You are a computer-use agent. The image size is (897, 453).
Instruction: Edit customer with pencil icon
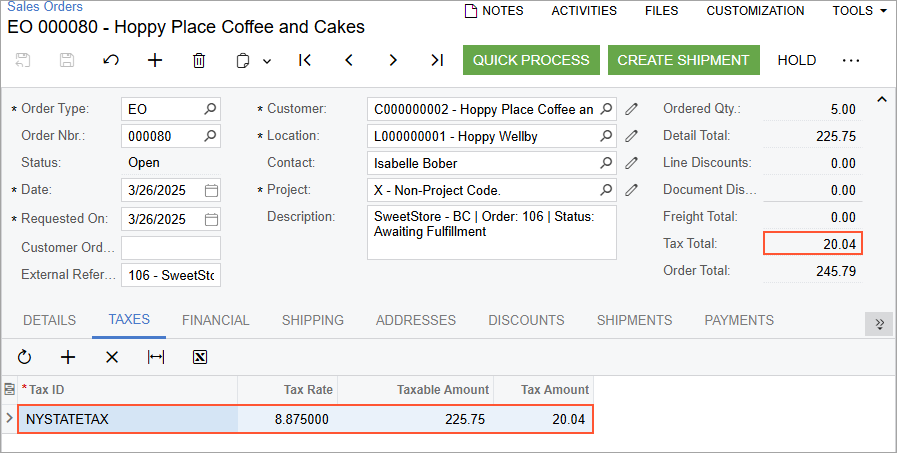point(631,108)
